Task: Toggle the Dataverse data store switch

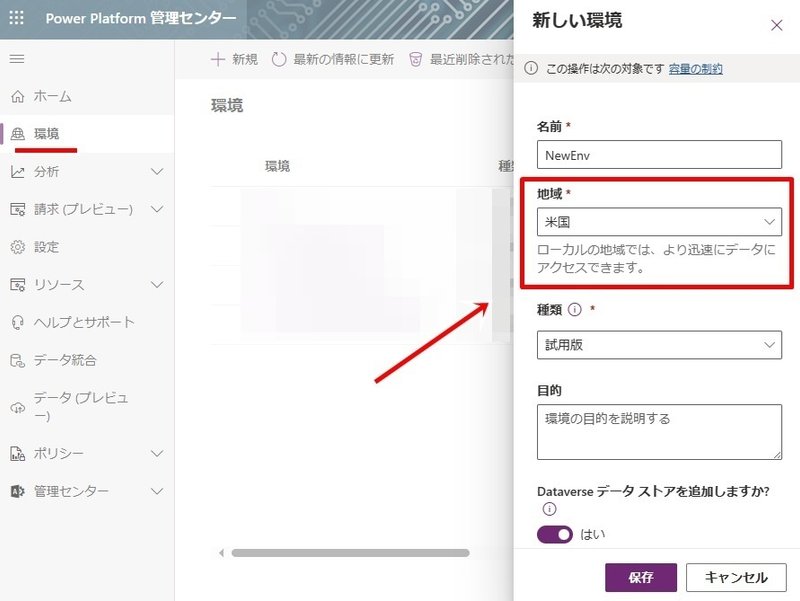Action: point(555,534)
